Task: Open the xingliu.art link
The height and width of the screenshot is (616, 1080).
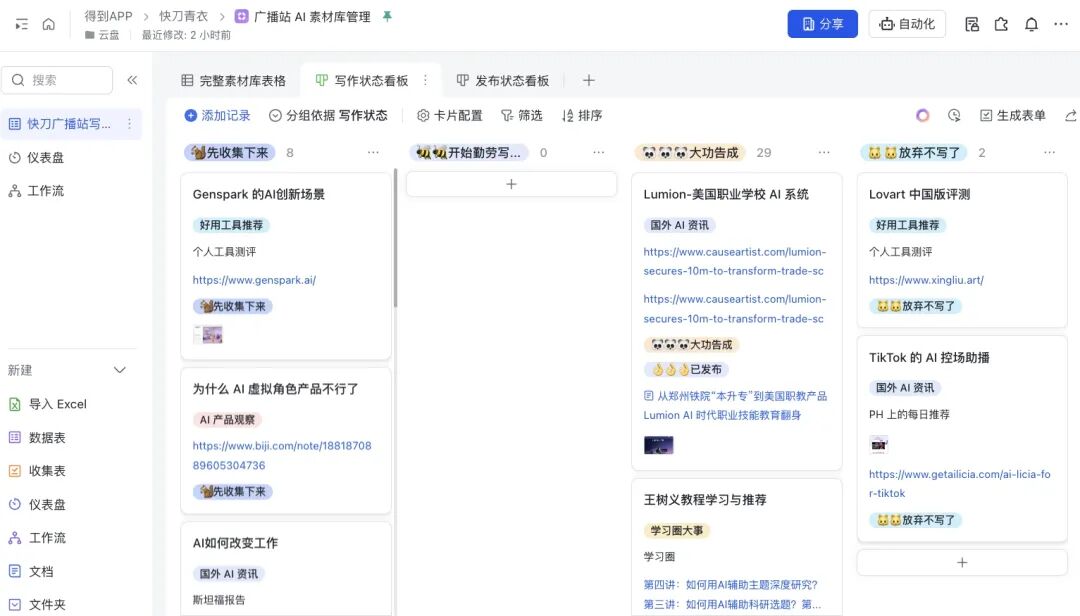Action: point(926,280)
